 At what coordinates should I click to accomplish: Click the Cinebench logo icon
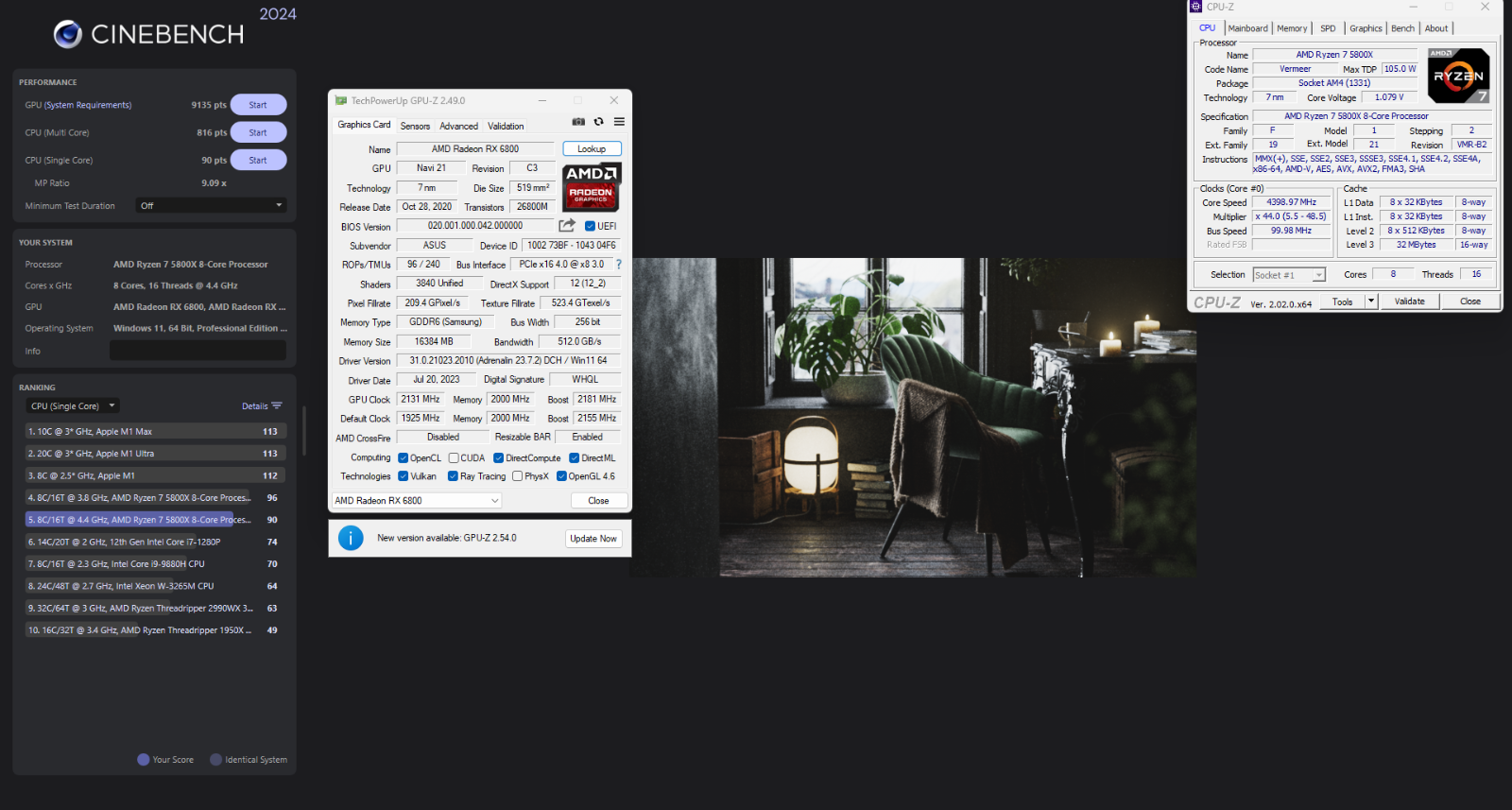(x=68, y=34)
